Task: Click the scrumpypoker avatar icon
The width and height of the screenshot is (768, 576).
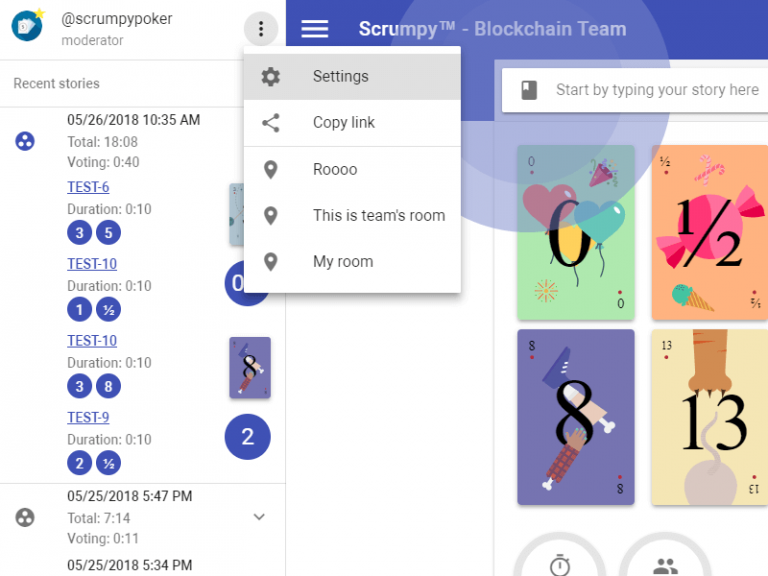Action: 27,26
